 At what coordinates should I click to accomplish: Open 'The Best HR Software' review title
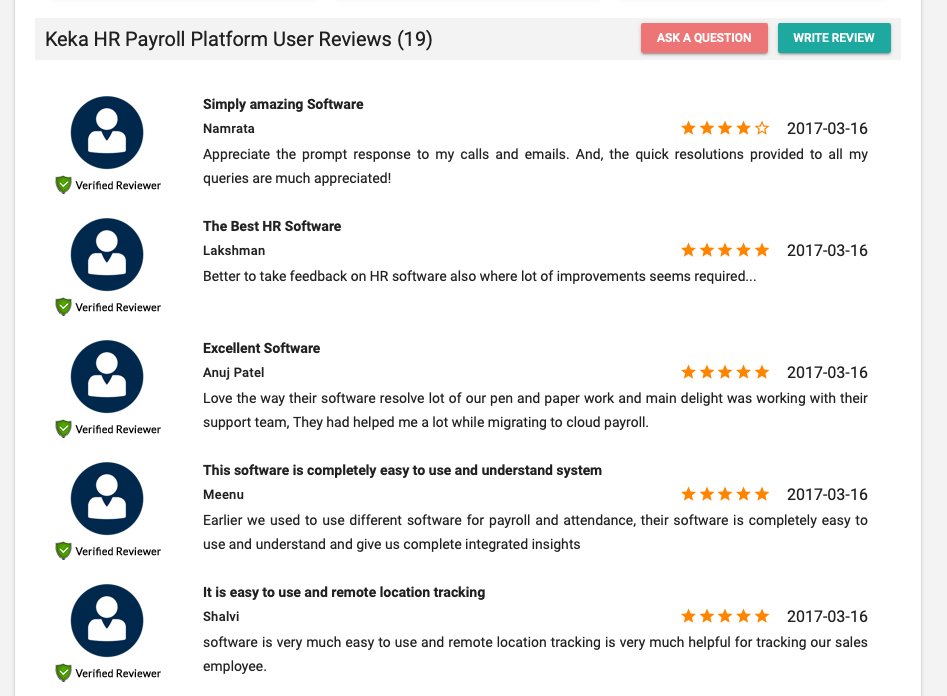click(x=272, y=226)
